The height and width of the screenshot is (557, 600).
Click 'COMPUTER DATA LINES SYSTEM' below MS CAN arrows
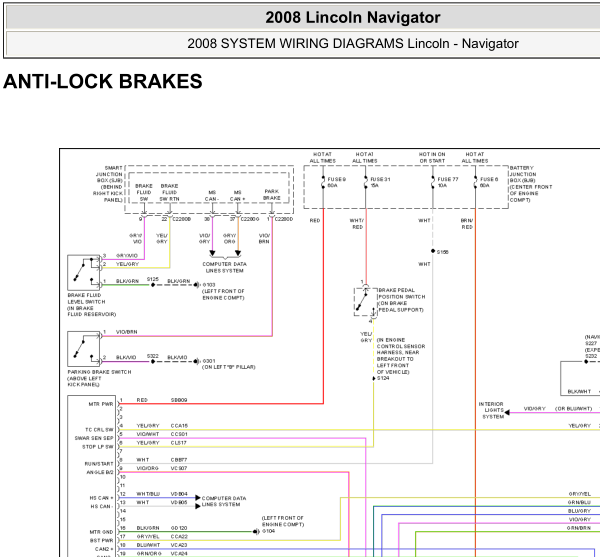click(225, 267)
